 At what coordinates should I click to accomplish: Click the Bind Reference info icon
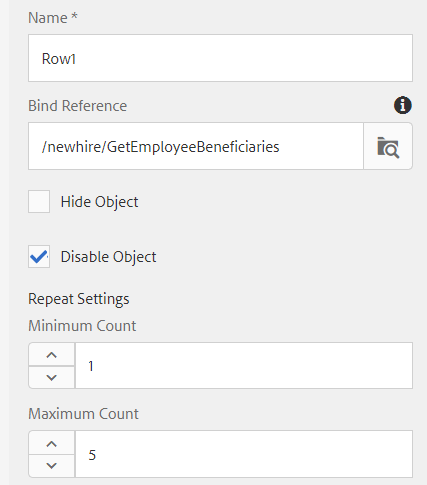(x=403, y=105)
